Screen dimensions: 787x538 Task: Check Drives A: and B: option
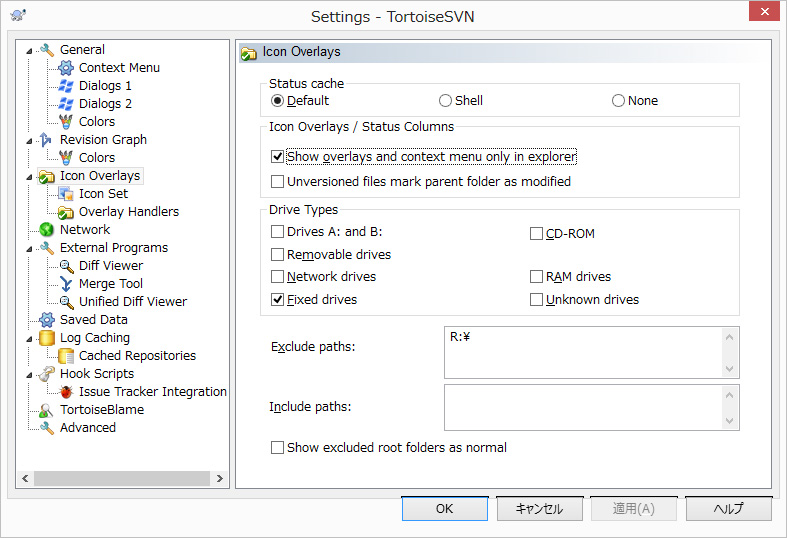[x=278, y=231]
